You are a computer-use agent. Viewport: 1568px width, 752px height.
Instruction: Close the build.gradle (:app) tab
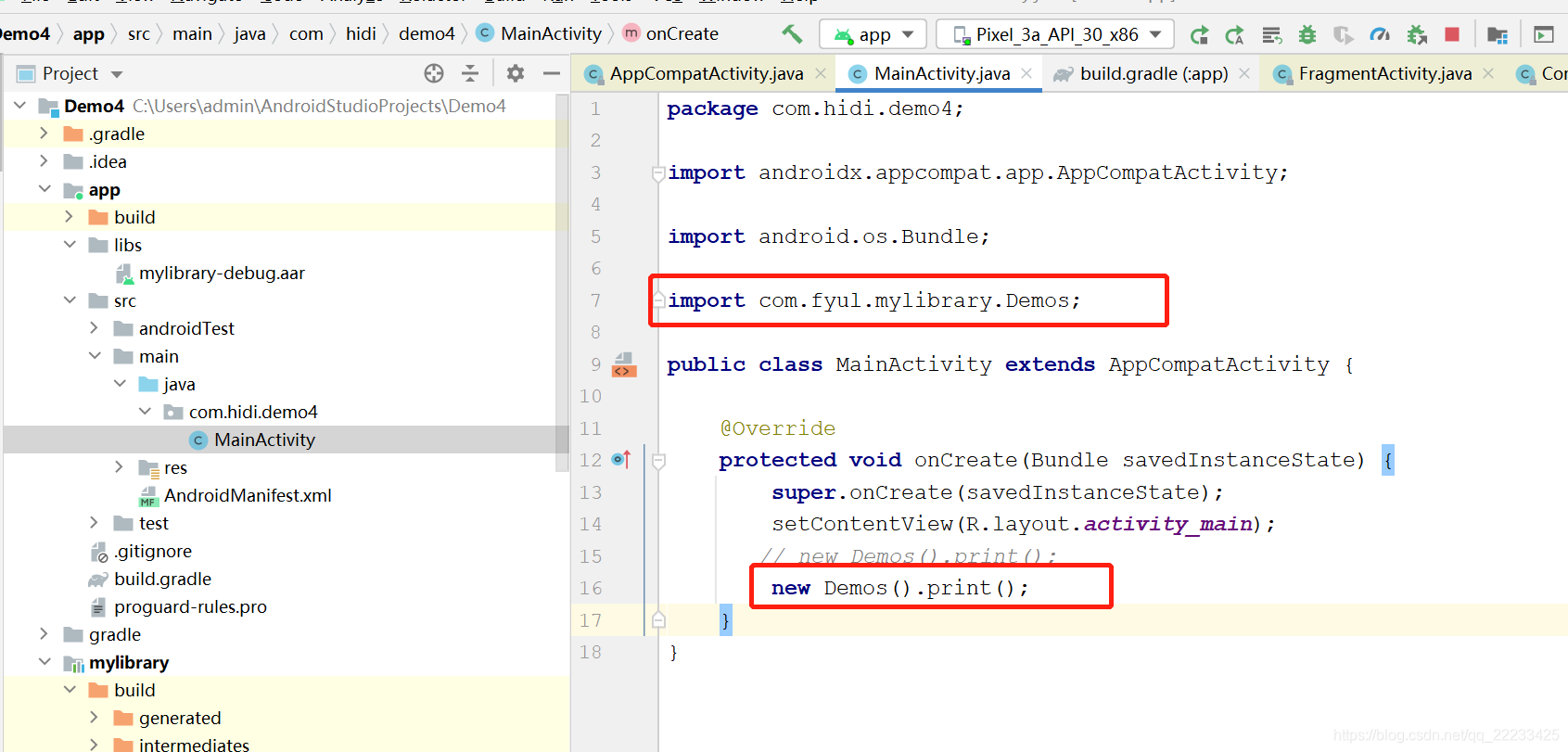click(1244, 73)
